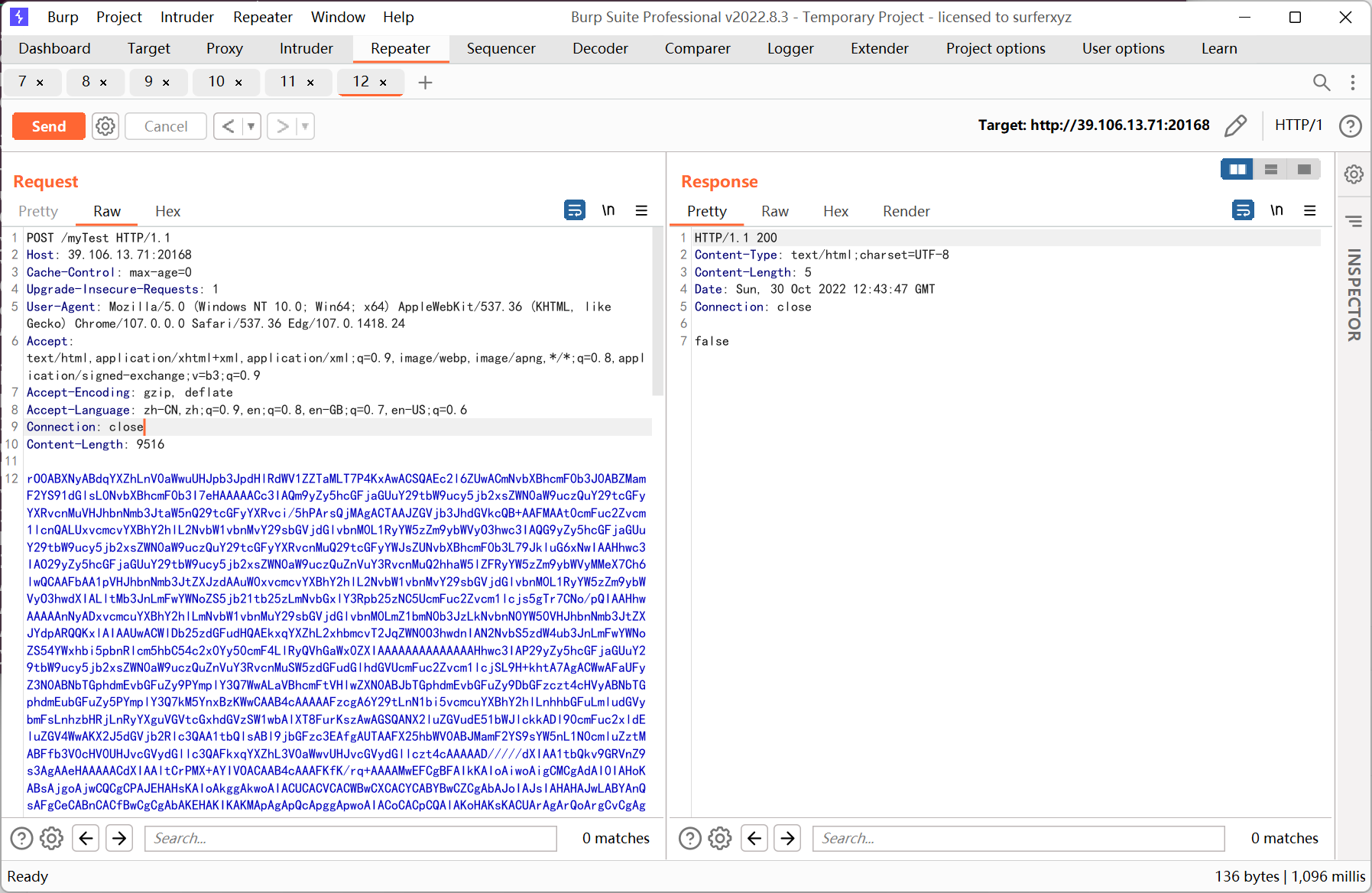Select the Response Raw view

pos(775,211)
